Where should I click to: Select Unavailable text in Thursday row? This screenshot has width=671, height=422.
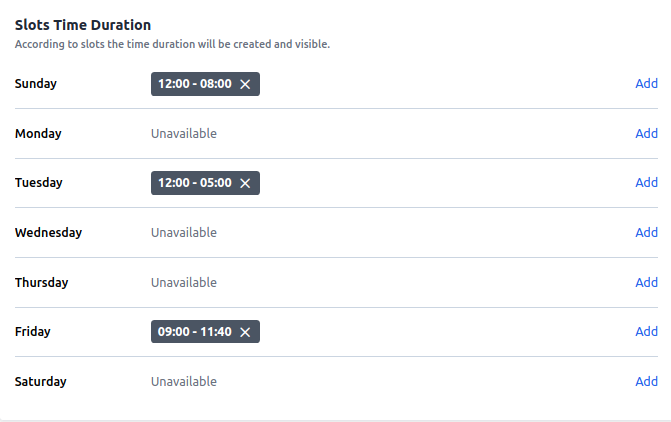184,283
